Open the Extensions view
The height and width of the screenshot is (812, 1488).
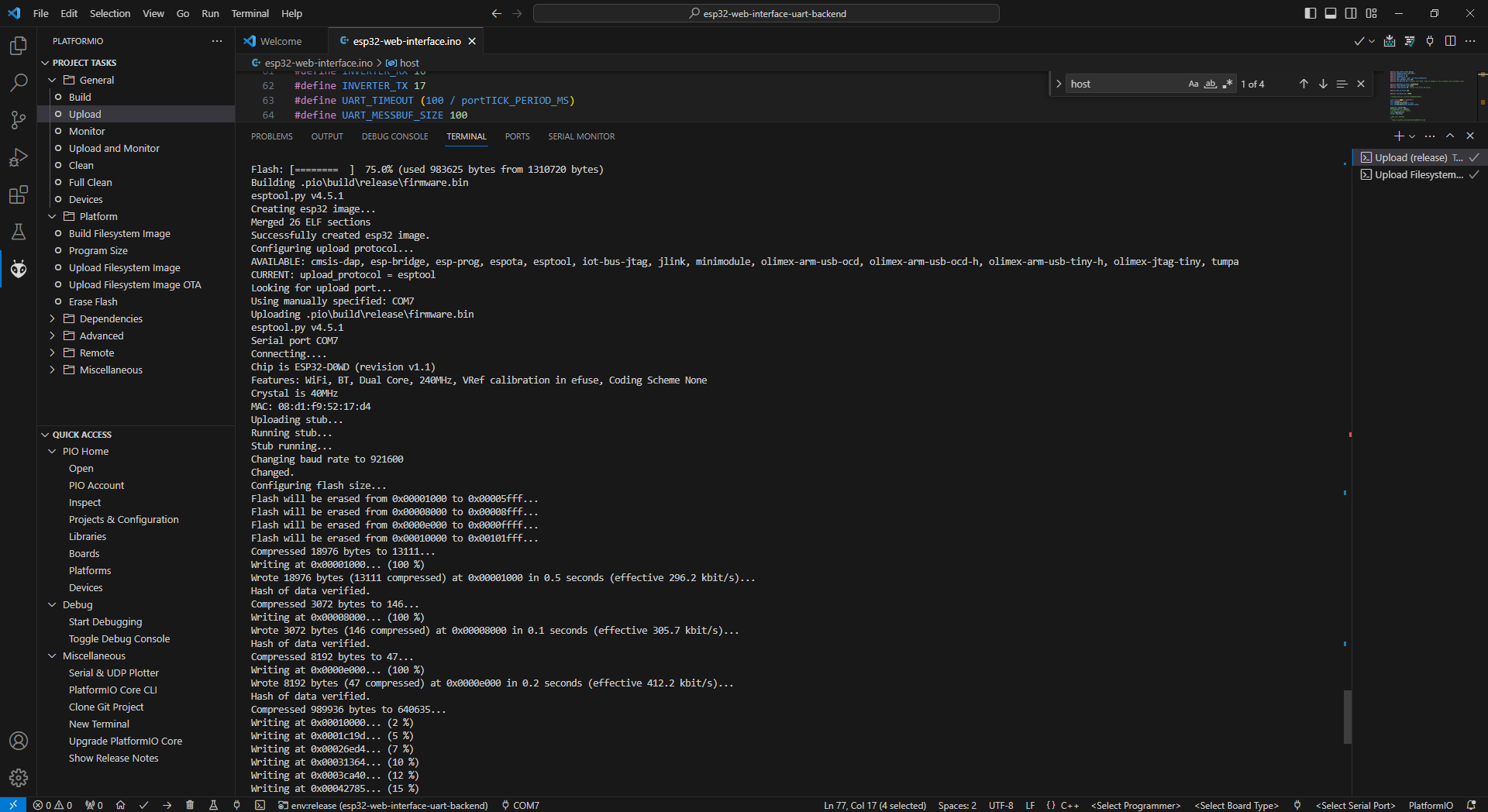19,194
